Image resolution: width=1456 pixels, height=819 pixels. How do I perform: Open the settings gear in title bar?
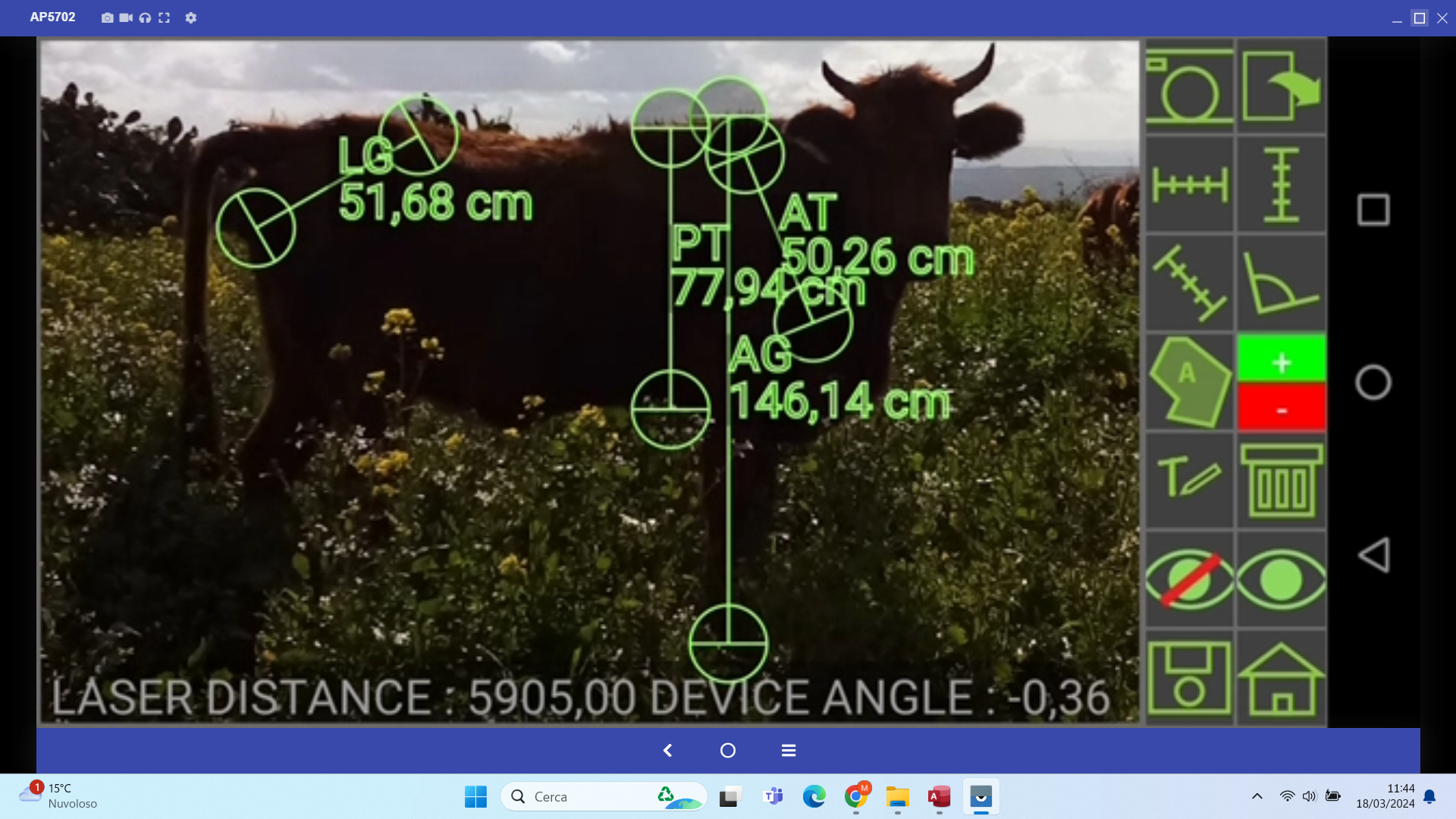pyautogui.click(x=191, y=17)
